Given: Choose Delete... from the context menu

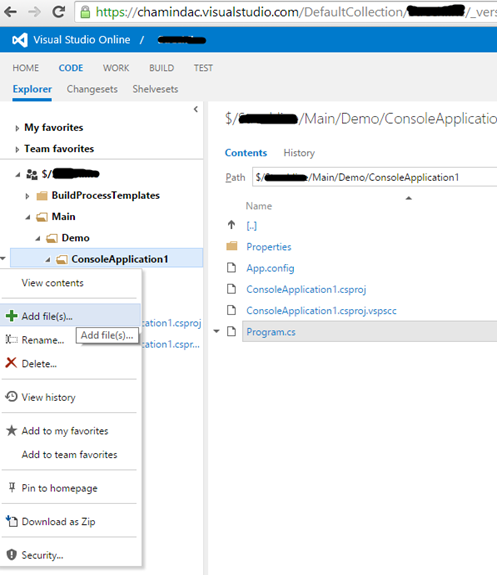Looking at the screenshot, I should 39,364.
